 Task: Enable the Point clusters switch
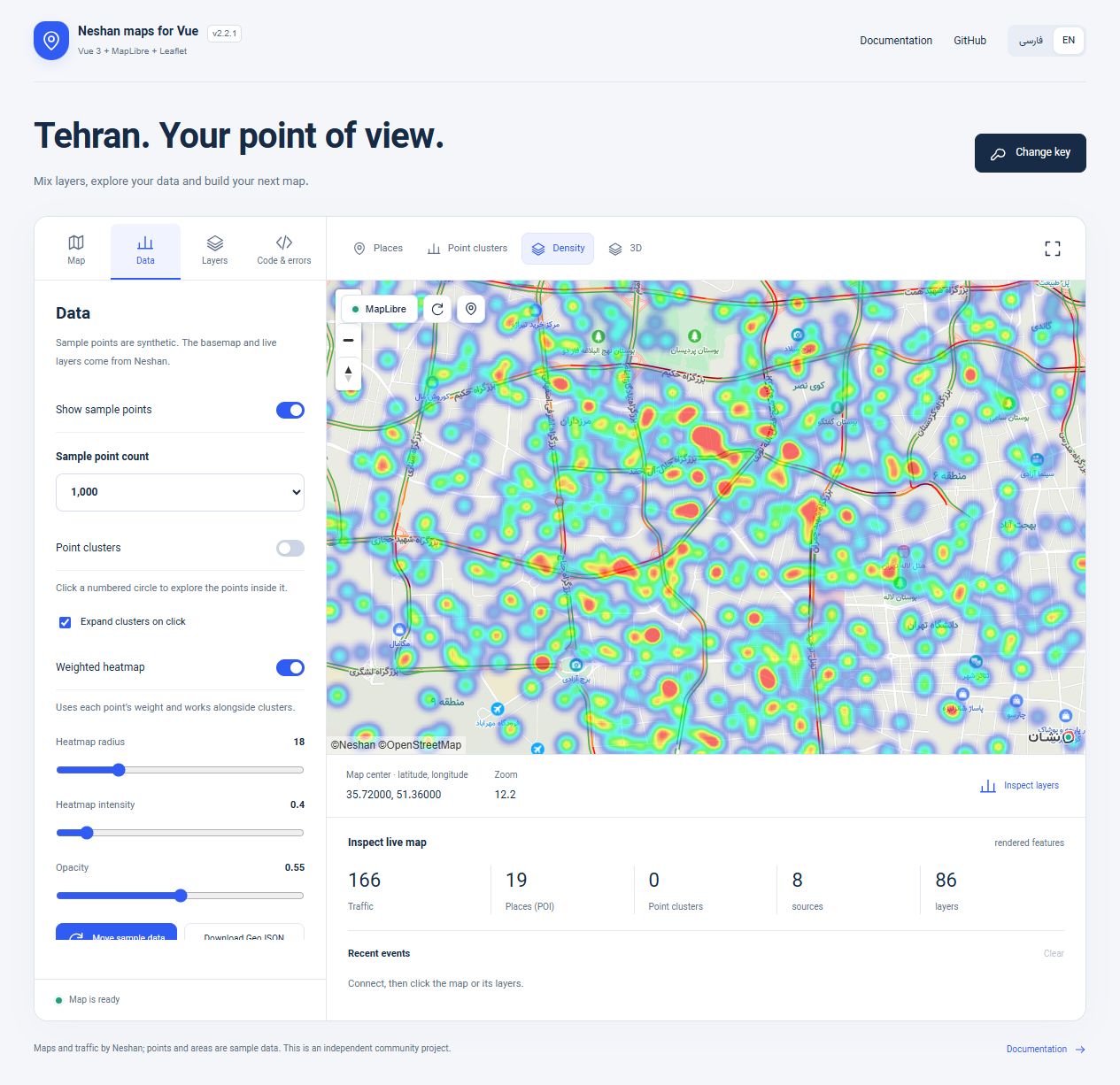[x=290, y=548]
